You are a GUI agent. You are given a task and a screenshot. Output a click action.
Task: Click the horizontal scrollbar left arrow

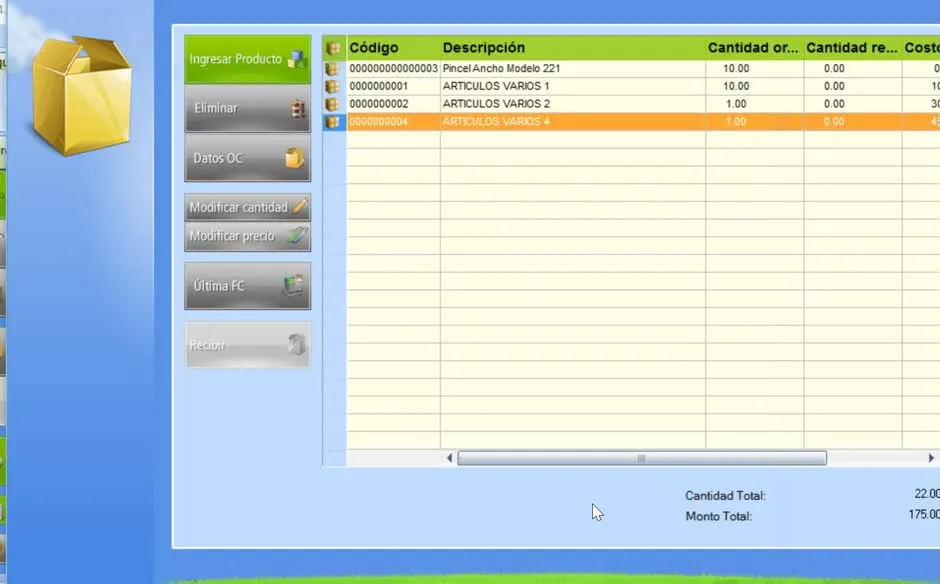click(450, 458)
